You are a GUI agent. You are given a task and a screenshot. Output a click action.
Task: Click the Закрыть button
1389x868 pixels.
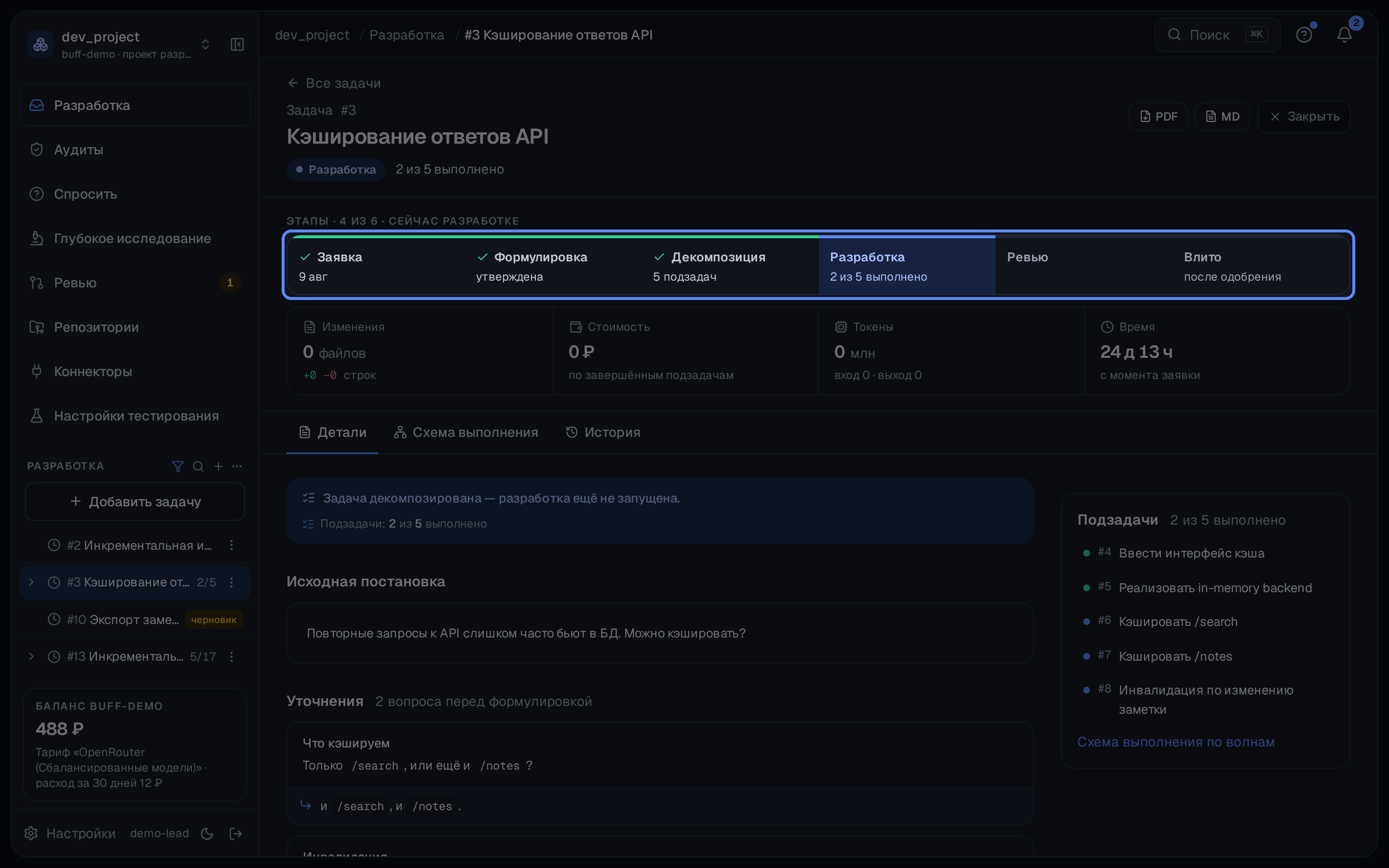pos(1304,117)
